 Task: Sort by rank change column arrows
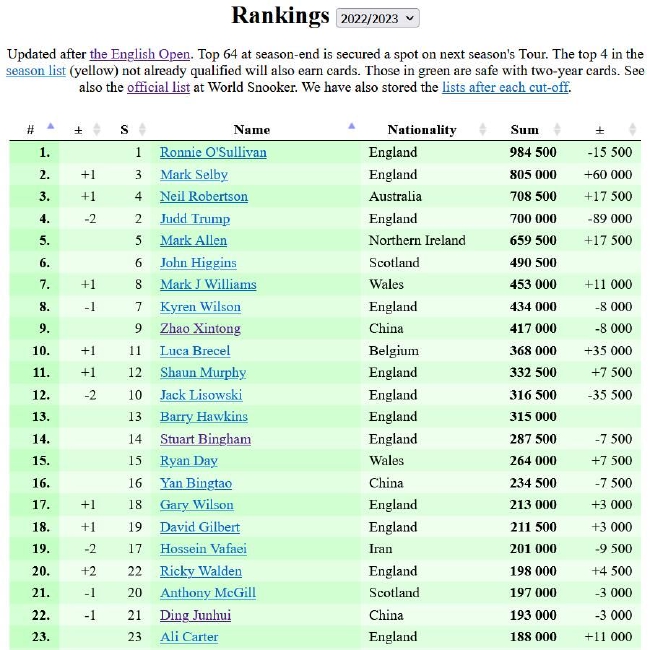(x=97, y=129)
